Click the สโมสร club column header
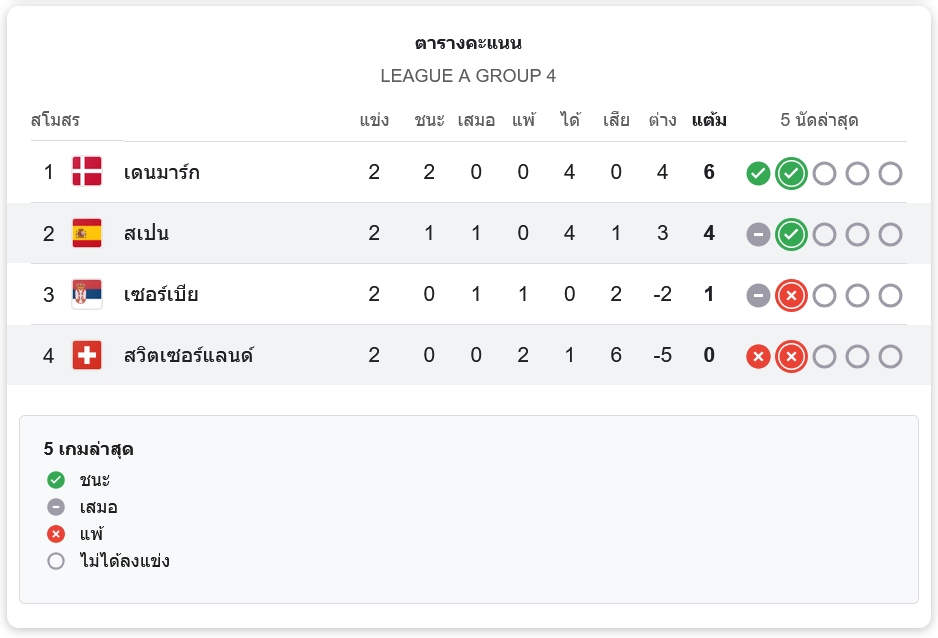938x638 pixels. tap(55, 121)
